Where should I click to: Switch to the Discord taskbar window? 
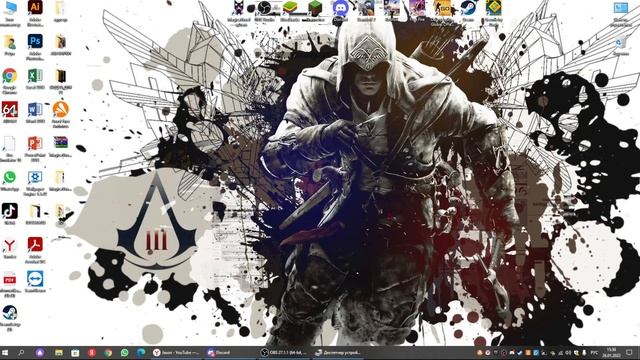[x=231, y=352]
